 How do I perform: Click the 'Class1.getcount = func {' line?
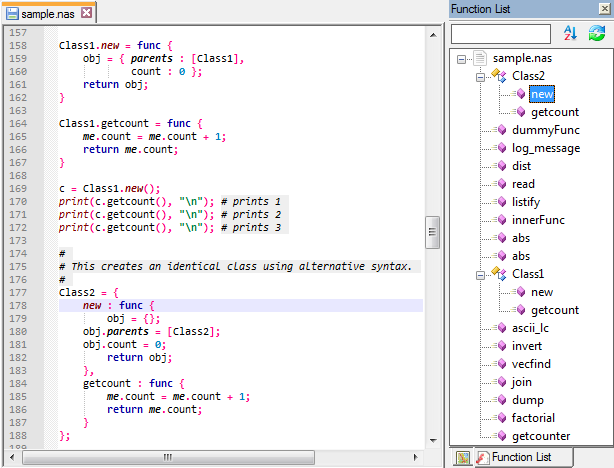point(131,123)
